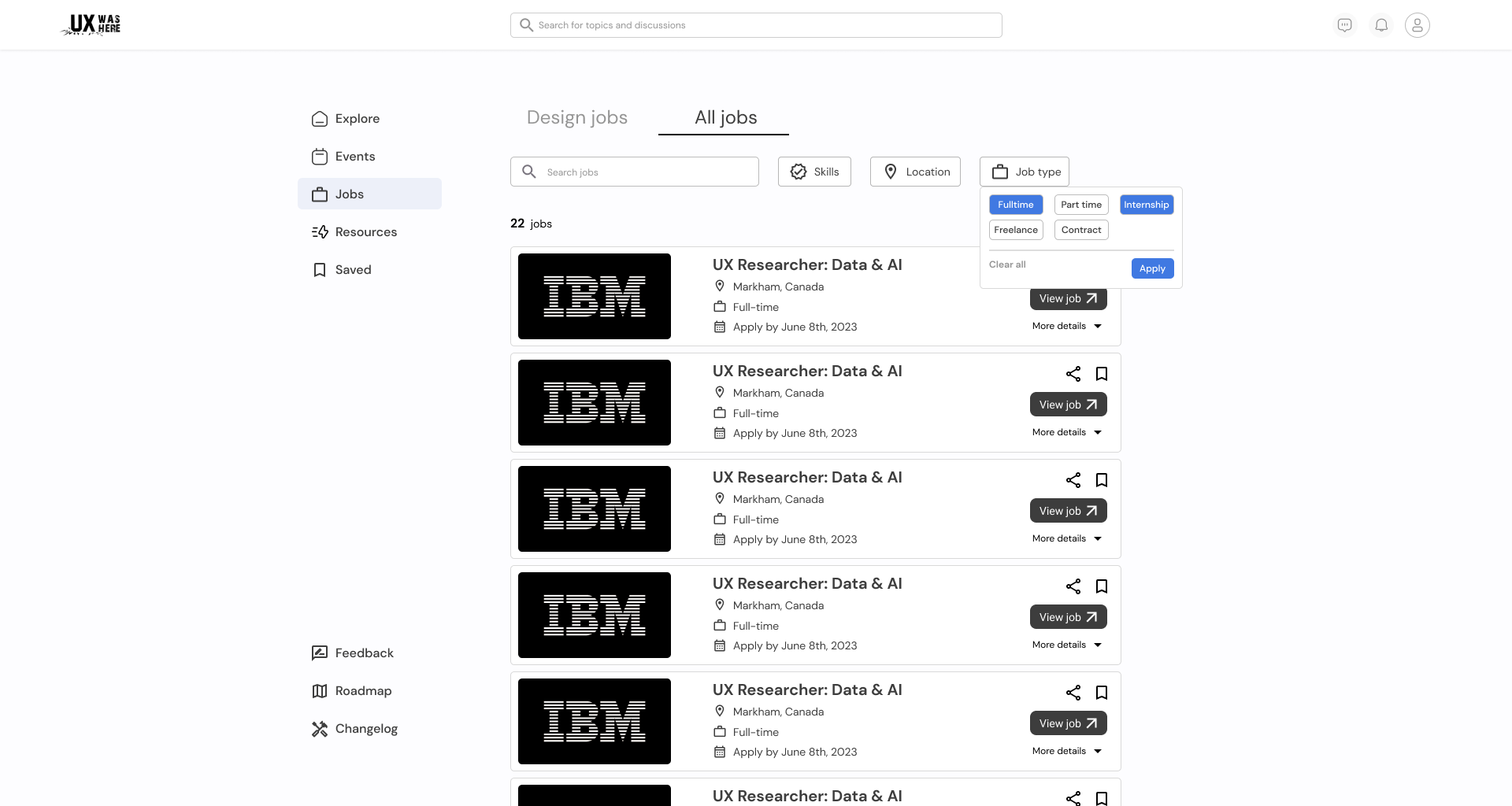Switch to the Design jobs tab

[x=577, y=117]
